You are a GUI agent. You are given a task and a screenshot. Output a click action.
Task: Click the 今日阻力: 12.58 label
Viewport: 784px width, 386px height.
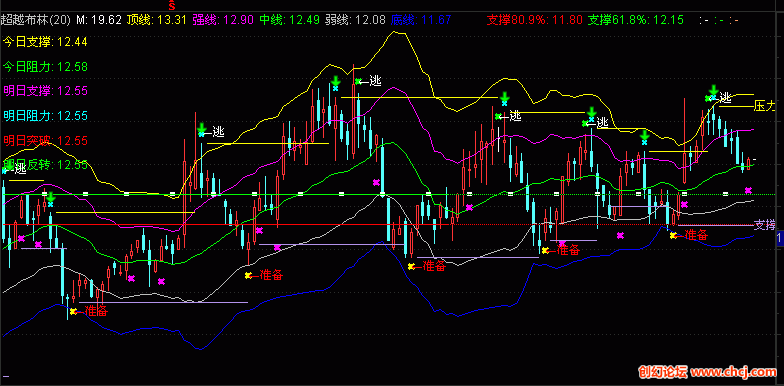click(x=46, y=66)
